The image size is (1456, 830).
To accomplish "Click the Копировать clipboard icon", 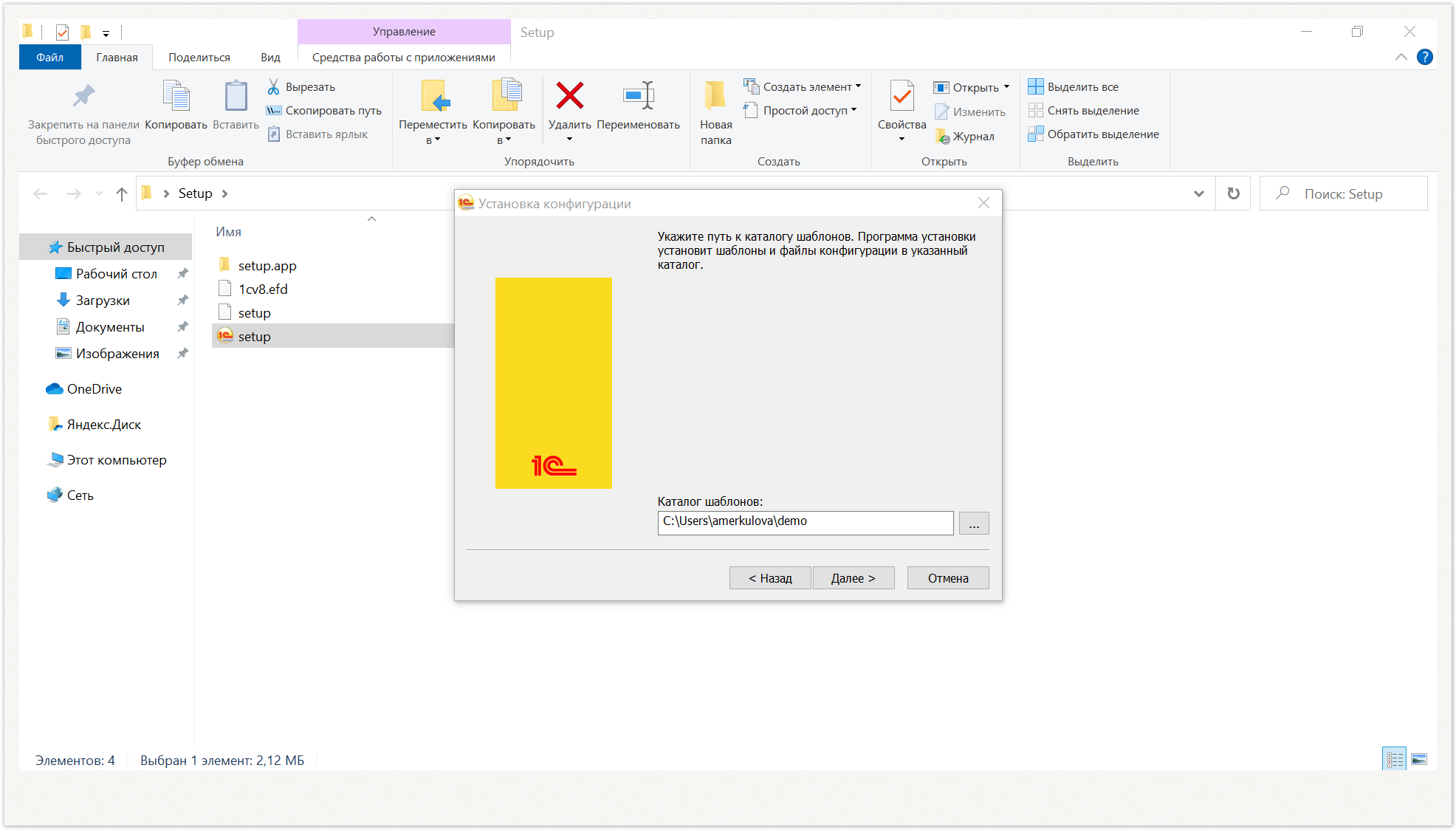I will (x=176, y=96).
